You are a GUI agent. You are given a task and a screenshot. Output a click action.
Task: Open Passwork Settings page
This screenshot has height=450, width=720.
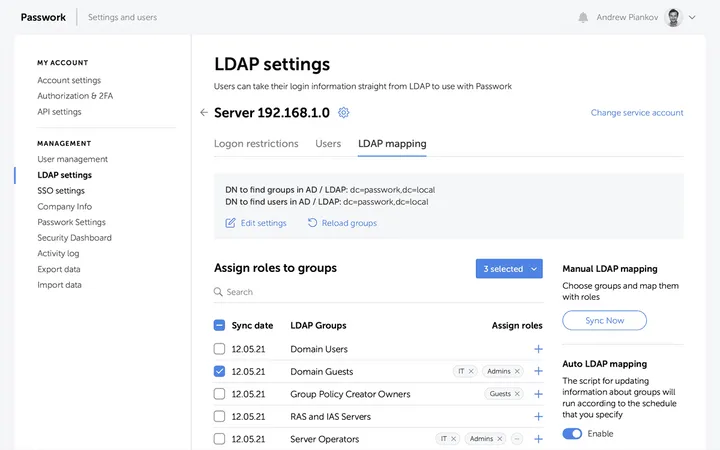[71, 222]
